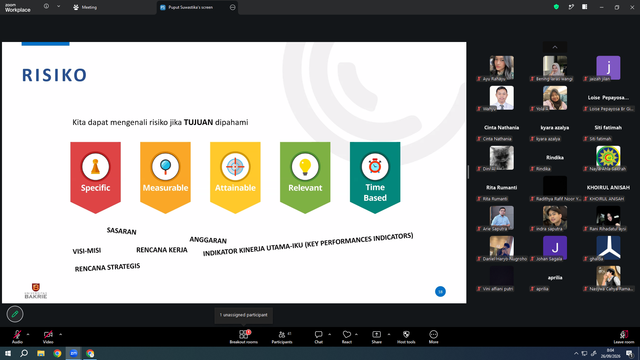Select jaizah jilan's purple avatar tile

click(x=608, y=67)
